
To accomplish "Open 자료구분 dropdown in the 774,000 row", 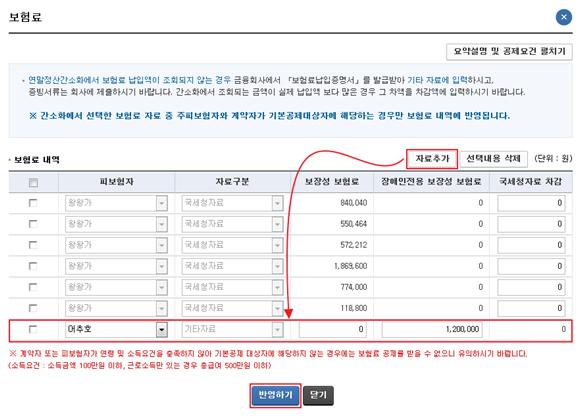I will point(232,287).
